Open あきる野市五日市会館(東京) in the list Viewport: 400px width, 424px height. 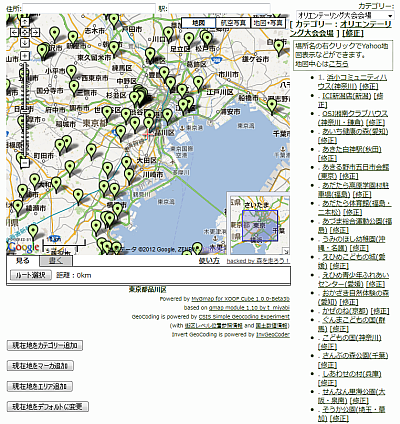click(354, 171)
